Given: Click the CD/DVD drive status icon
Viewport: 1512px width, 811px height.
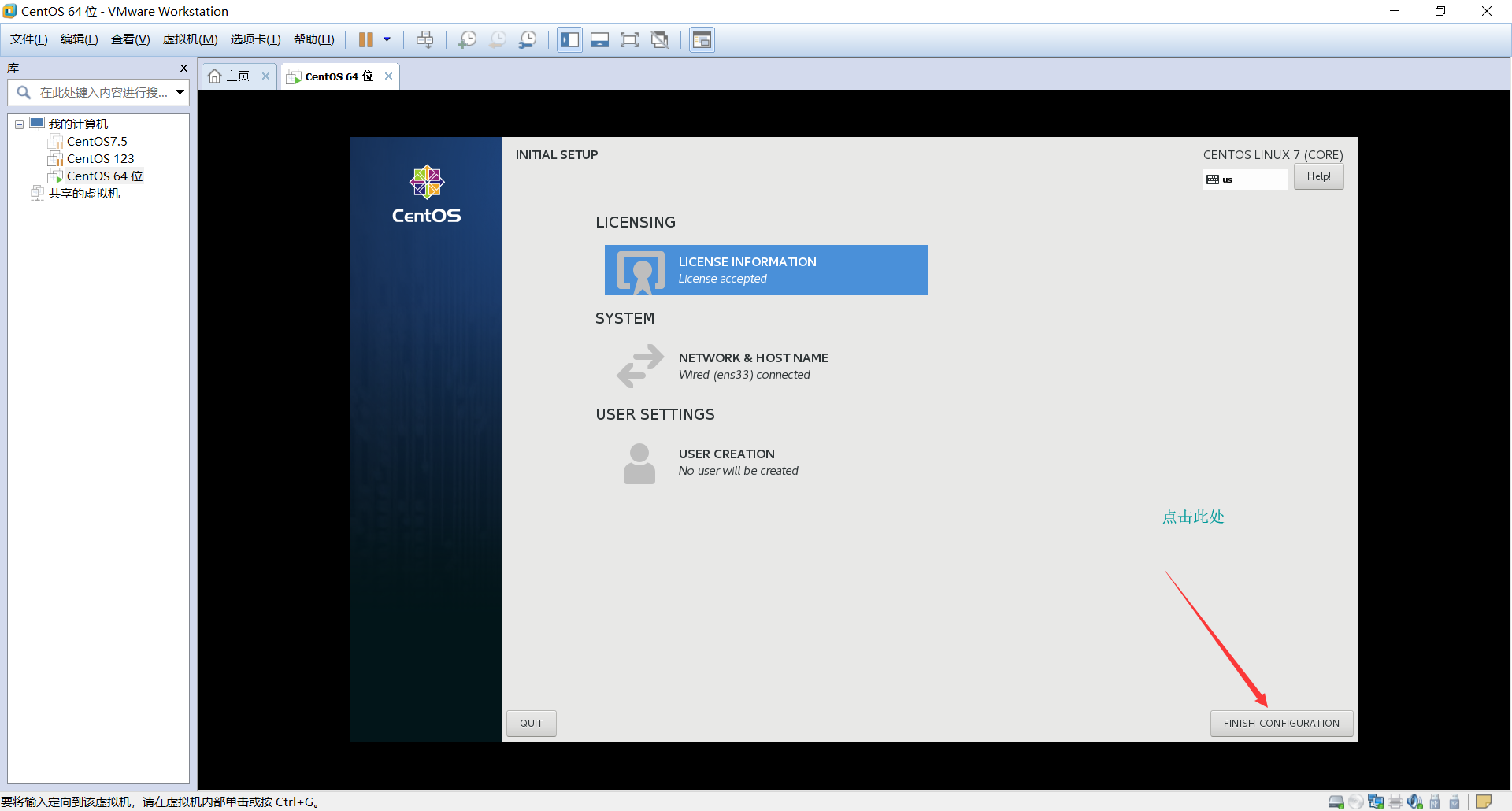Looking at the screenshot, I should click(1356, 802).
